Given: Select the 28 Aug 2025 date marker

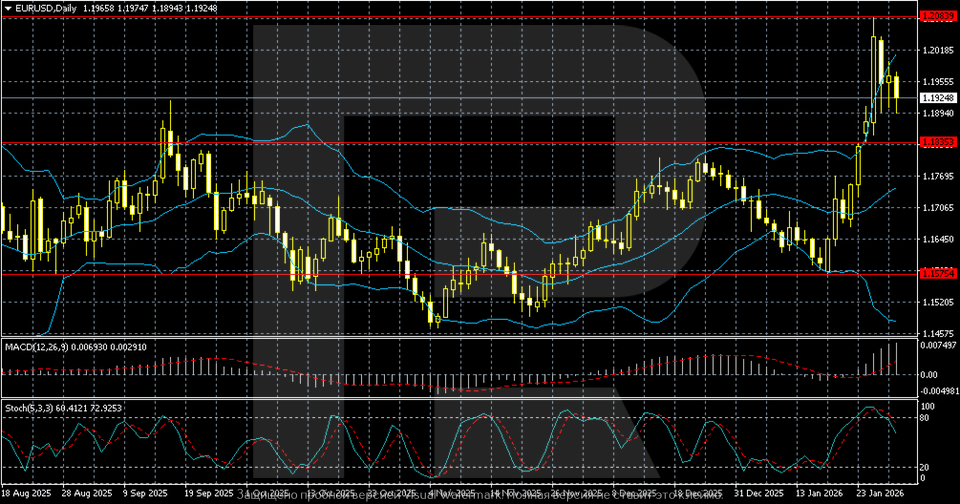Looking at the screenshot, I should (x=82, y=493).
